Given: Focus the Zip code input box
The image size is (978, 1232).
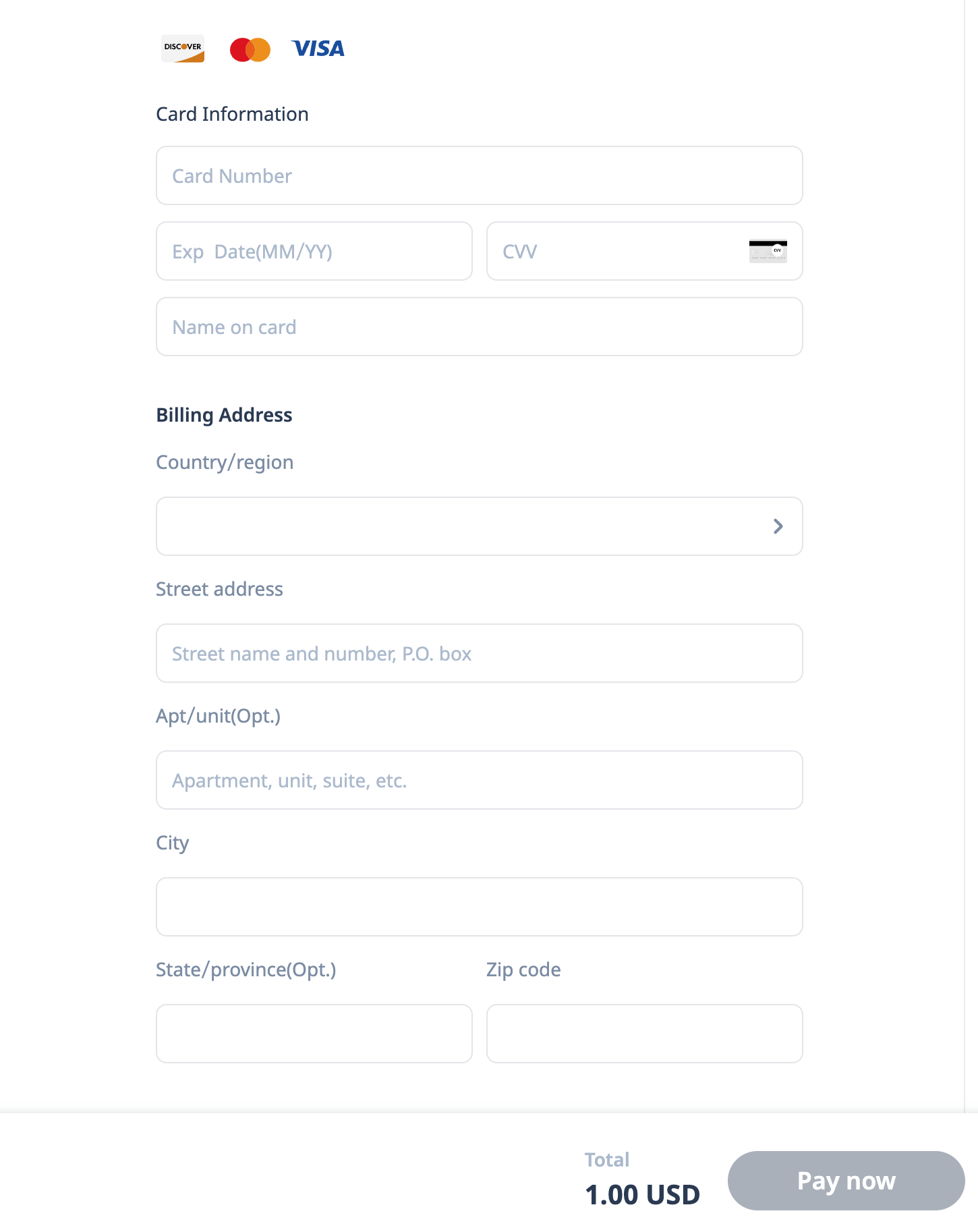Looking at the screenshot, I should tap(644, 1034).
